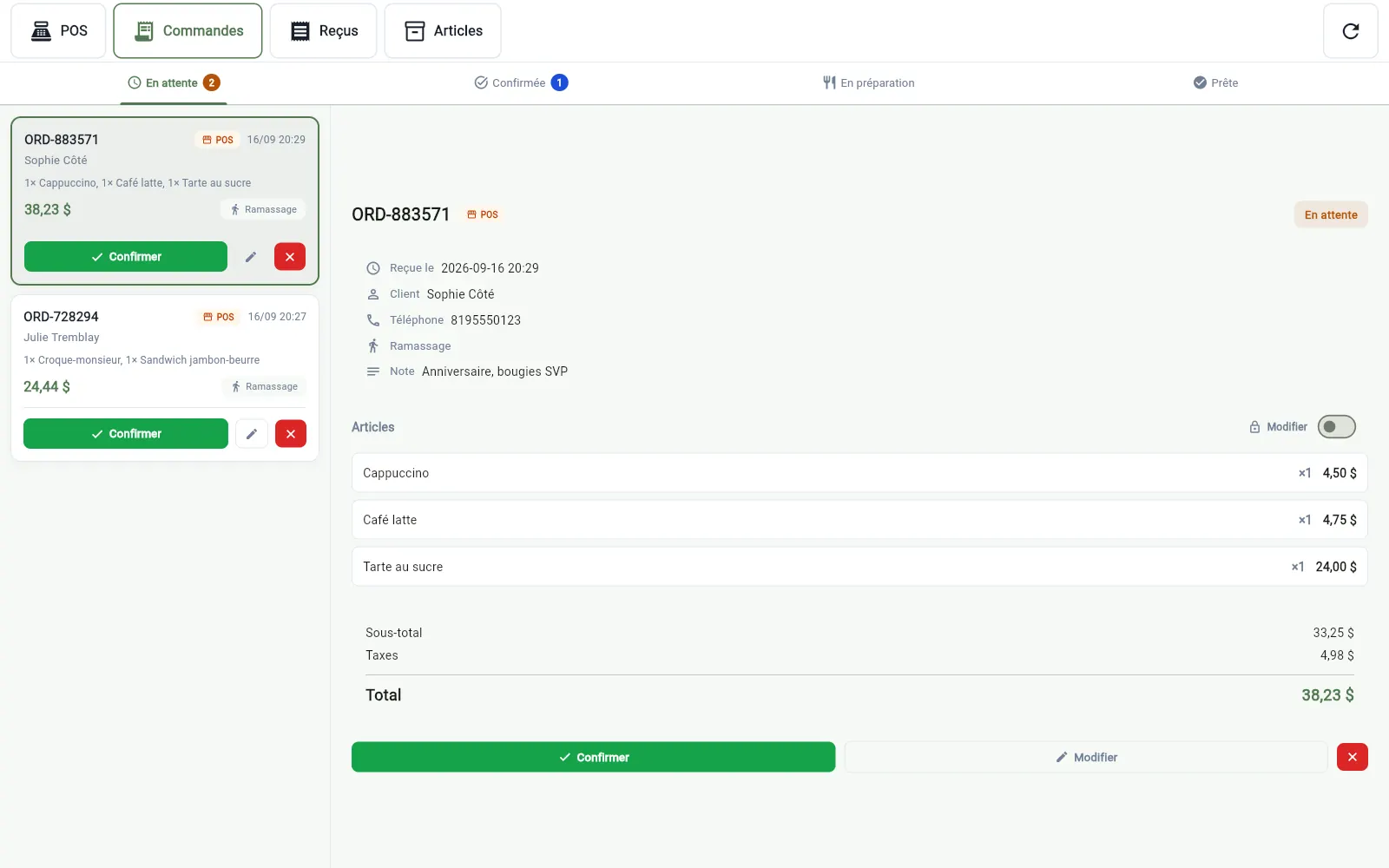The image size is (1389, 868).
Task: Show the Prête orders
Action: tap(1215, 83)
